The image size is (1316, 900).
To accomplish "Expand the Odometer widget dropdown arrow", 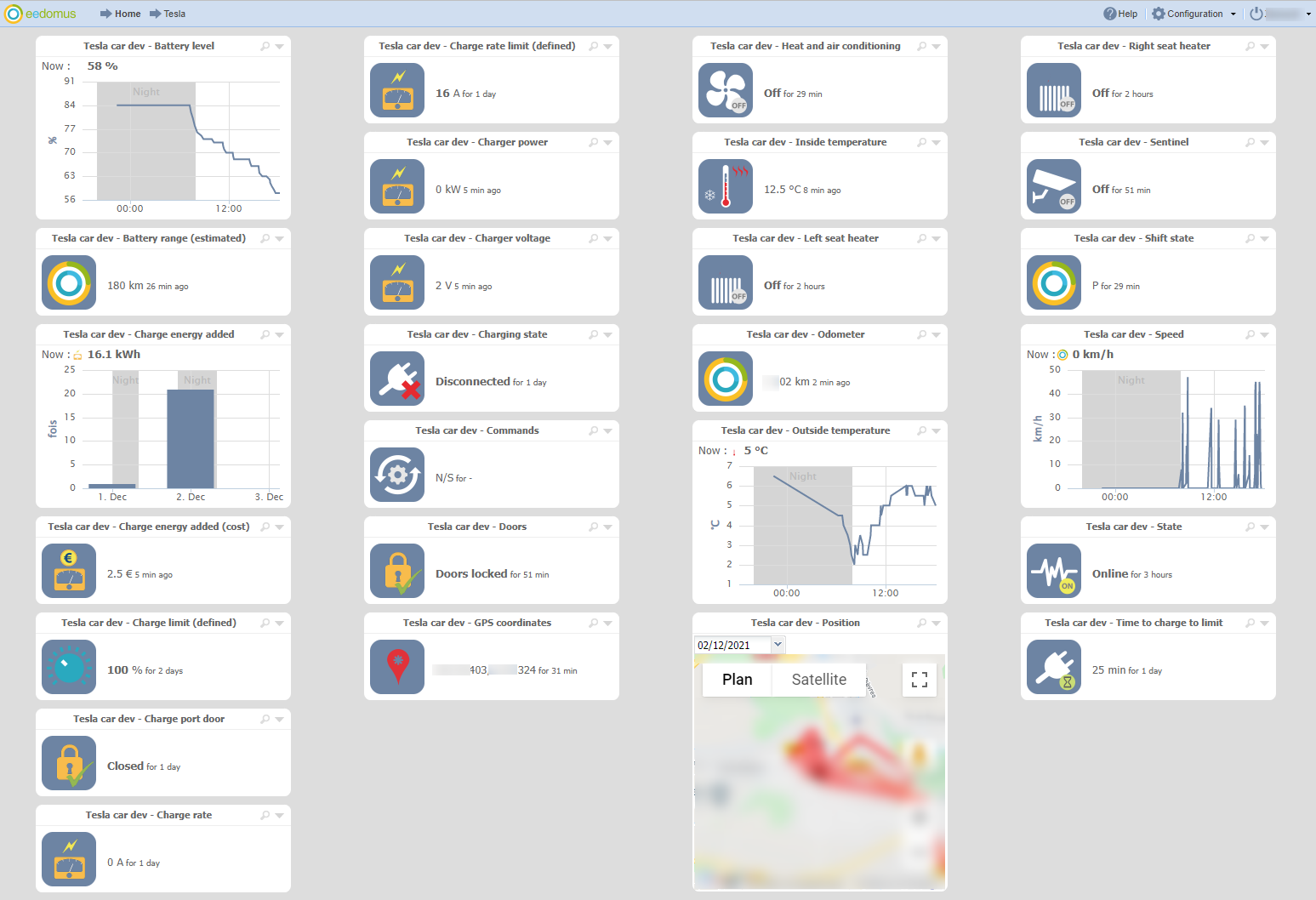I will (936, 335).
